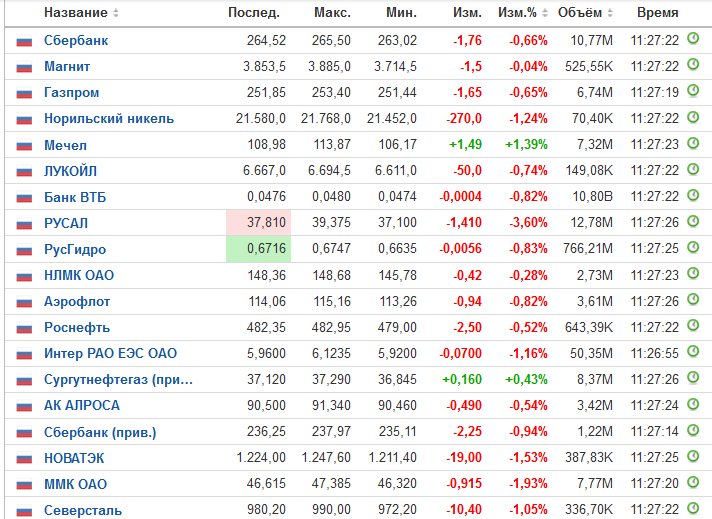Select Мечел's change value +1,39%
The width and height of the screenshot is (712, 519).
[x=526, y=144]
